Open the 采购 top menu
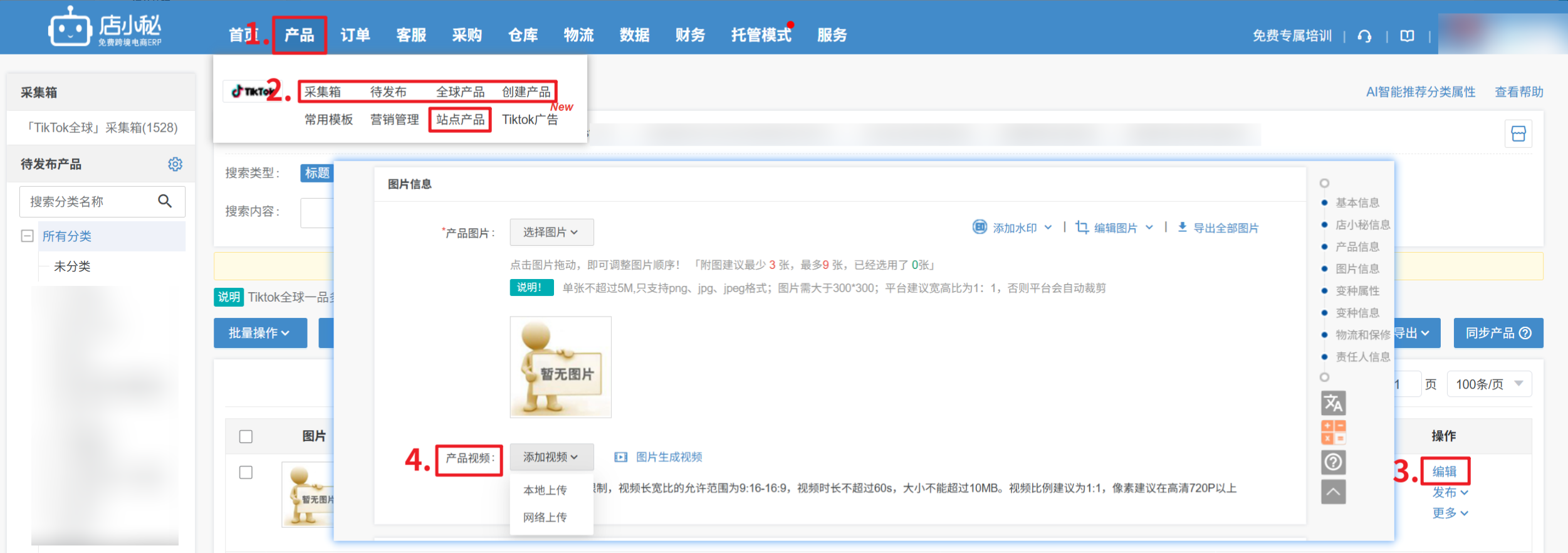The height and width of the screenshot is (553, 1568). (x=468, y=35)
